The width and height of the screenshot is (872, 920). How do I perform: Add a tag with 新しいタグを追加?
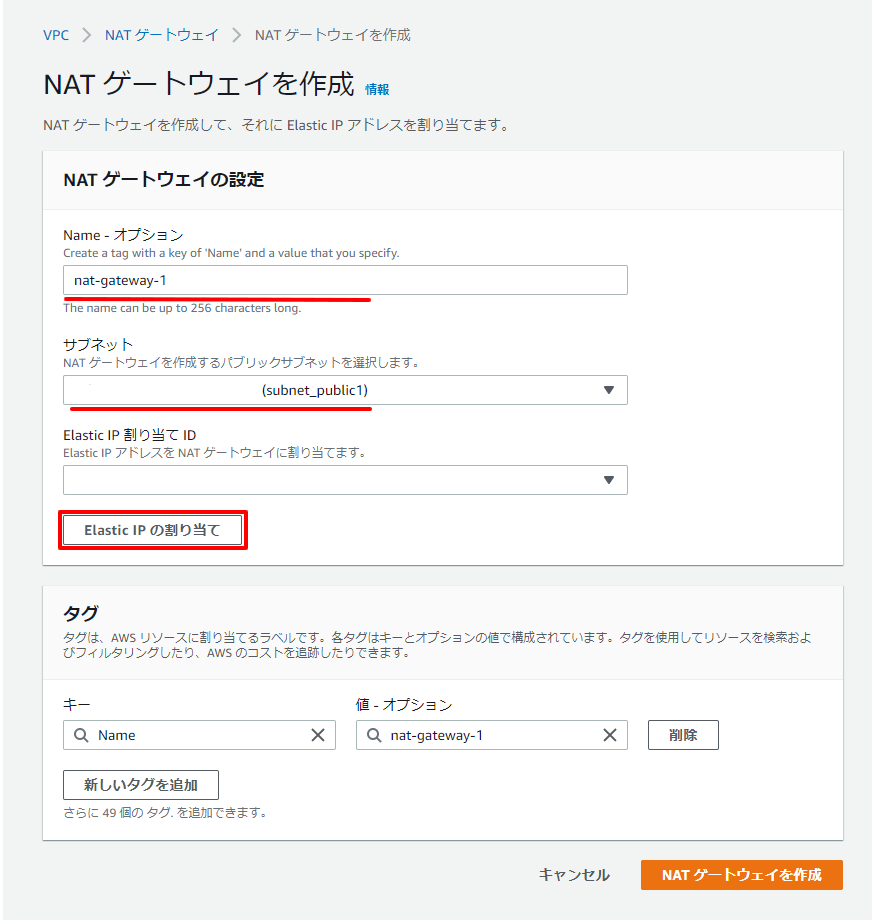[141, 785]
